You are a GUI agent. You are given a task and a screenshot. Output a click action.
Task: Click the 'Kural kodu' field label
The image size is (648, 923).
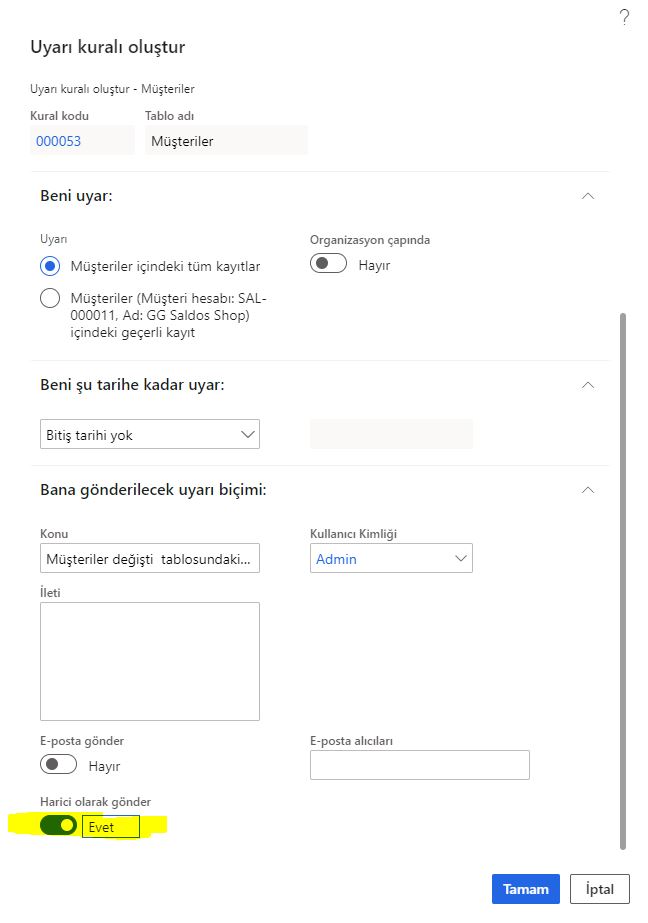click(x=59, y=116)
